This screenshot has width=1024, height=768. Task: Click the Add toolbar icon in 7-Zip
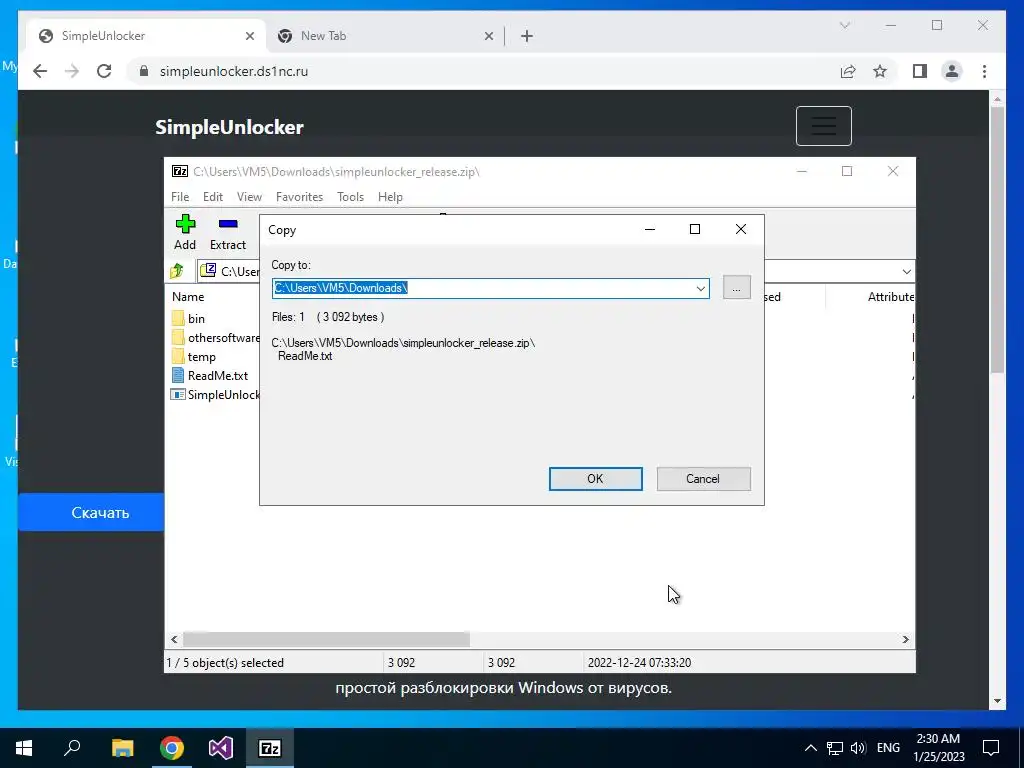click(x=185, y=232)
